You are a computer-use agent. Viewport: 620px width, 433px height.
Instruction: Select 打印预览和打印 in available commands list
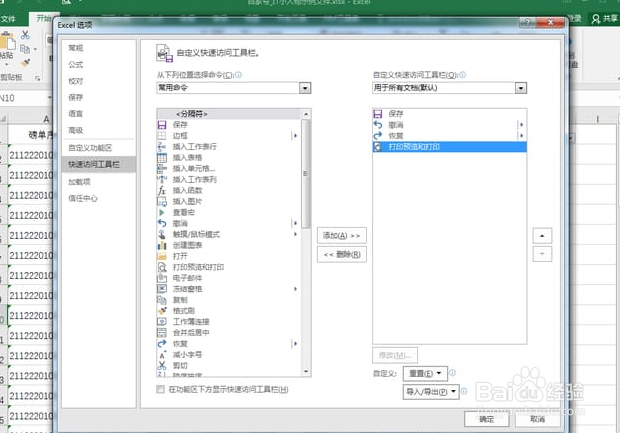[229, 267]
